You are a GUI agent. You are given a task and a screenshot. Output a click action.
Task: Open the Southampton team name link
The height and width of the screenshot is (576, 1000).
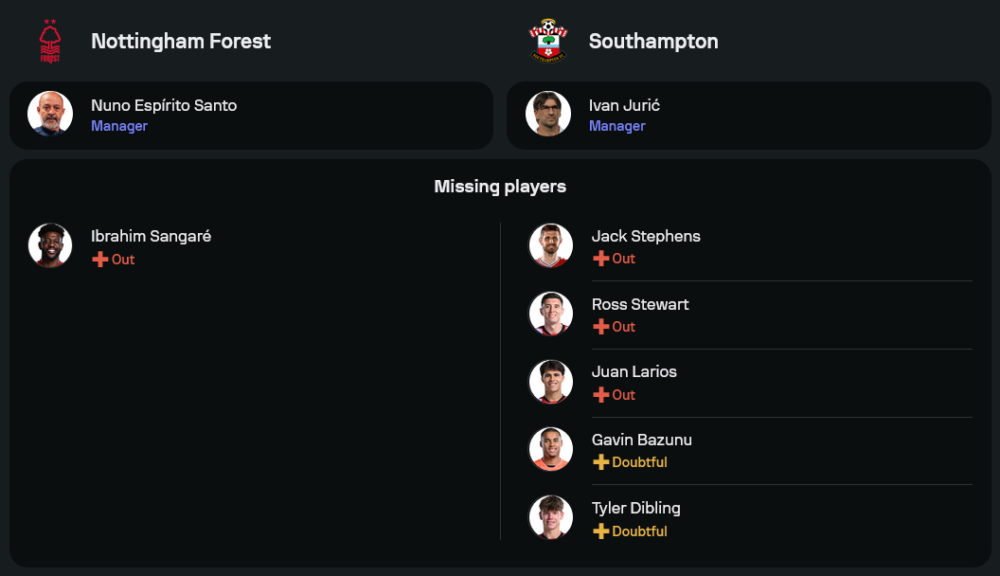click(x=653, y=42)
